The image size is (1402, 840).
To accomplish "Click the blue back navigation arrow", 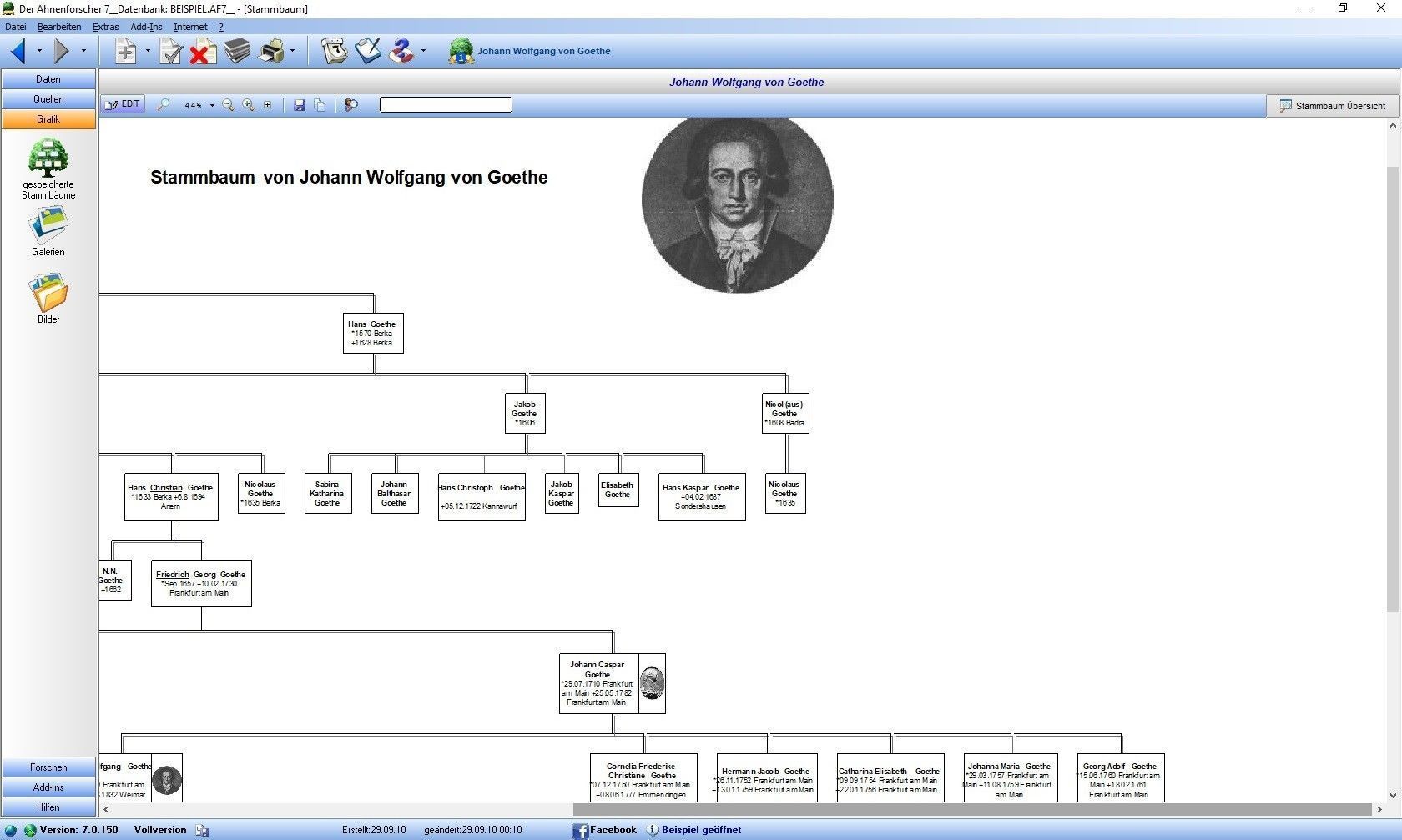I will pos(18,52).
